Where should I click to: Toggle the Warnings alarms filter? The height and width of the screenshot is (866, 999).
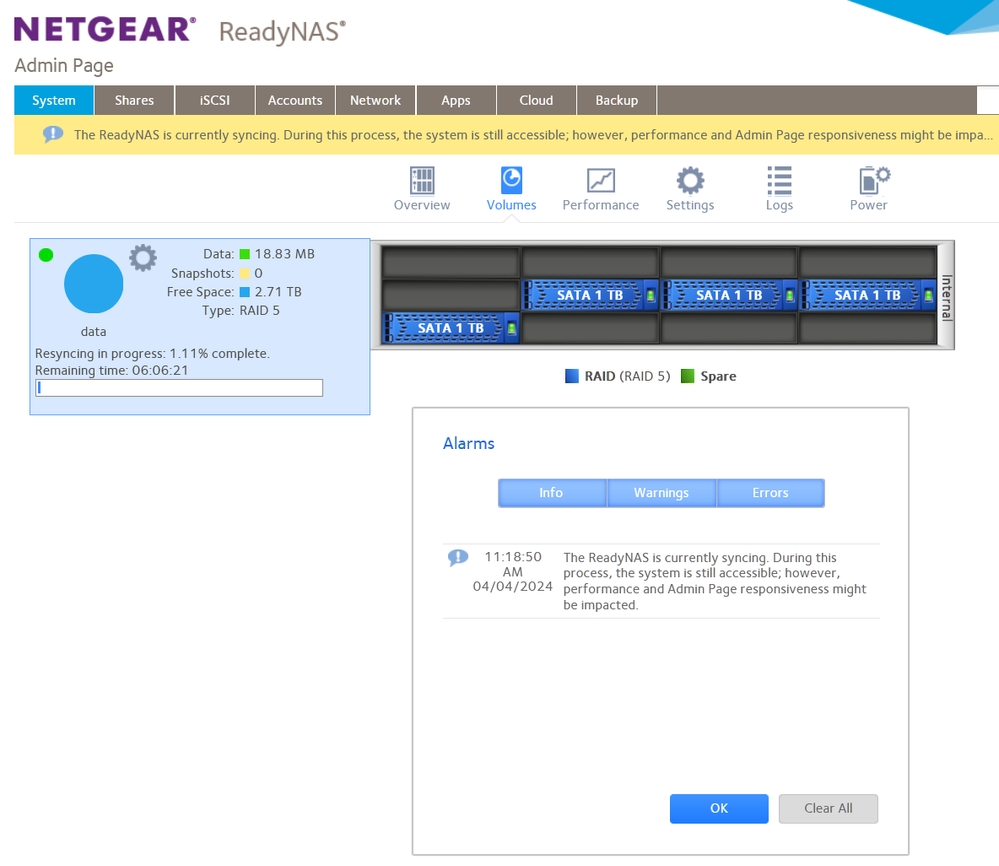pyautogui.click(x=661, y=493)
